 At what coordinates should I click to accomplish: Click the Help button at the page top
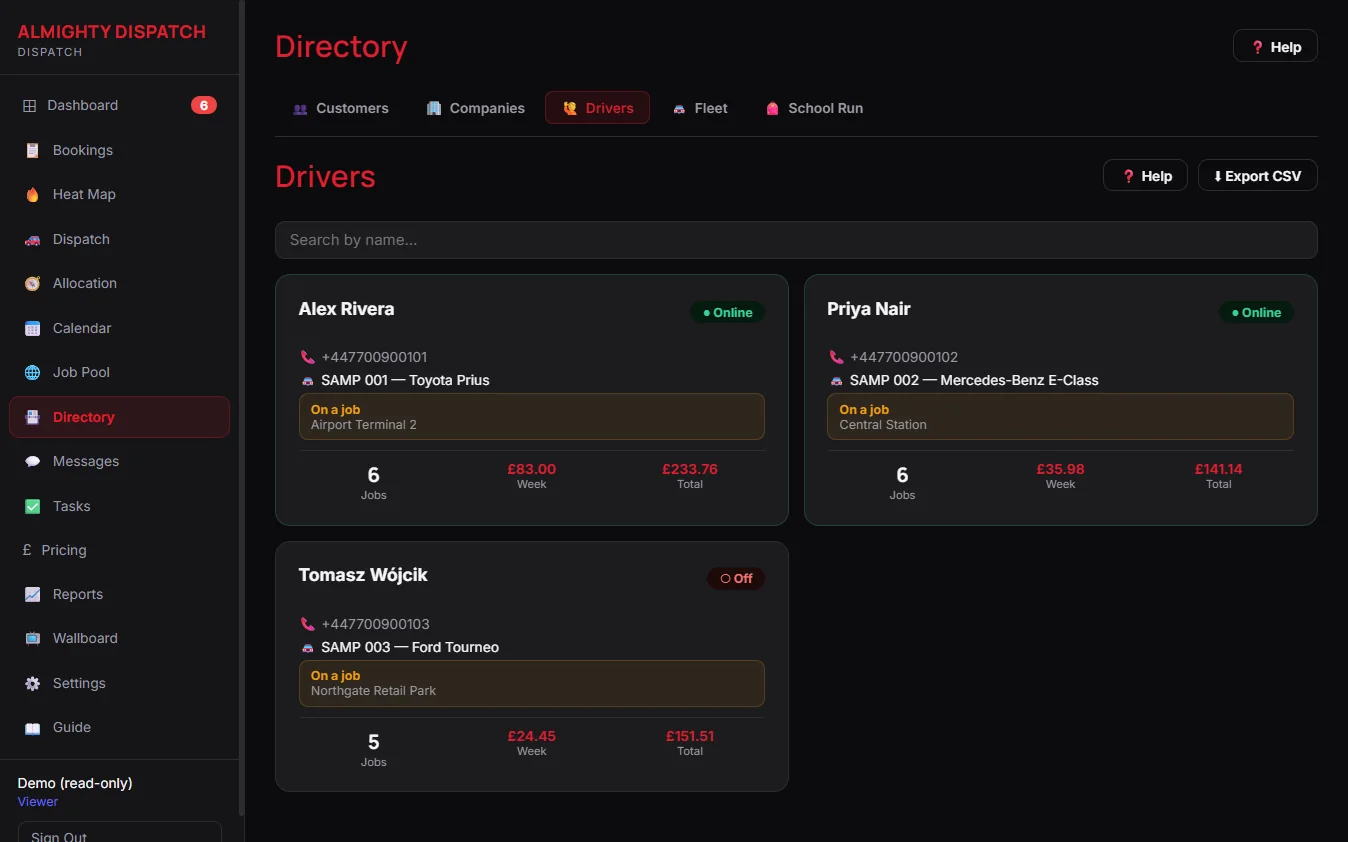click(1275, 46)
